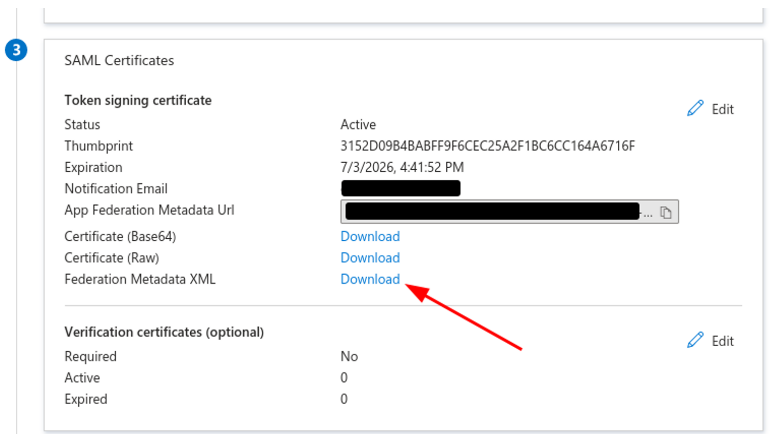
Task: Click the Token signing certificate heading
Action: click(138, 100)
